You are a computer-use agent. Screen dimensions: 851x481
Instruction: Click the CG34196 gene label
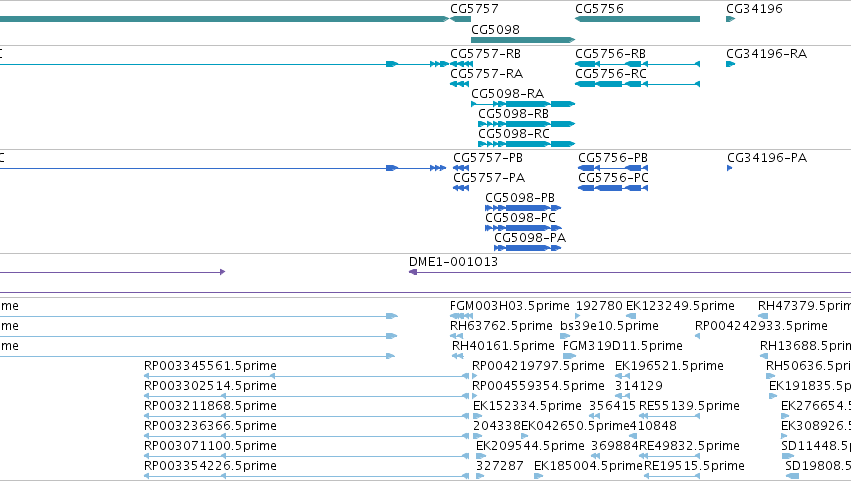pos(754,9)
